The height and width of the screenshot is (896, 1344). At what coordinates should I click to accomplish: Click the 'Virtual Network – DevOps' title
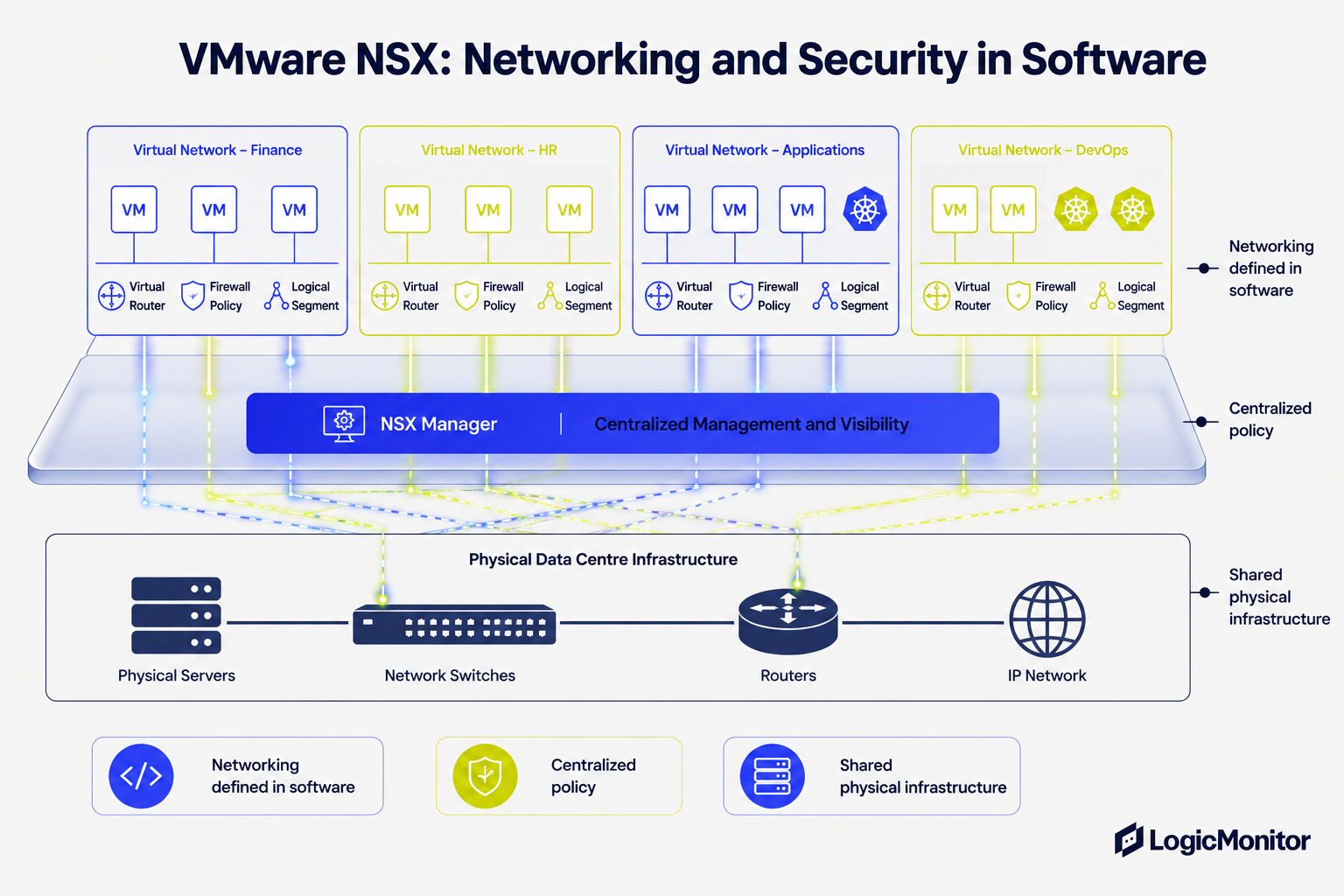point(1043,150)
